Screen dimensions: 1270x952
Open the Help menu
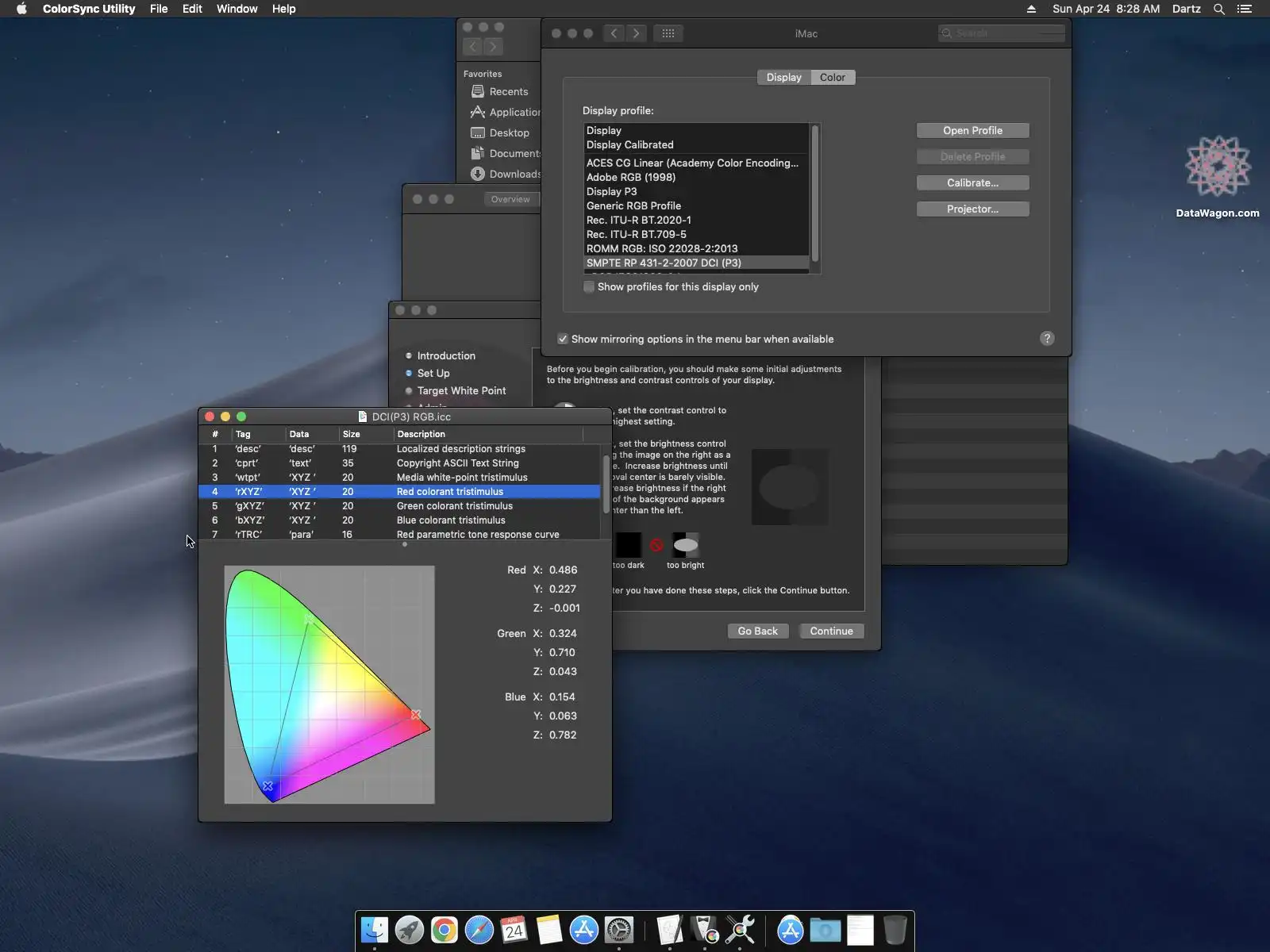[283, 9]
